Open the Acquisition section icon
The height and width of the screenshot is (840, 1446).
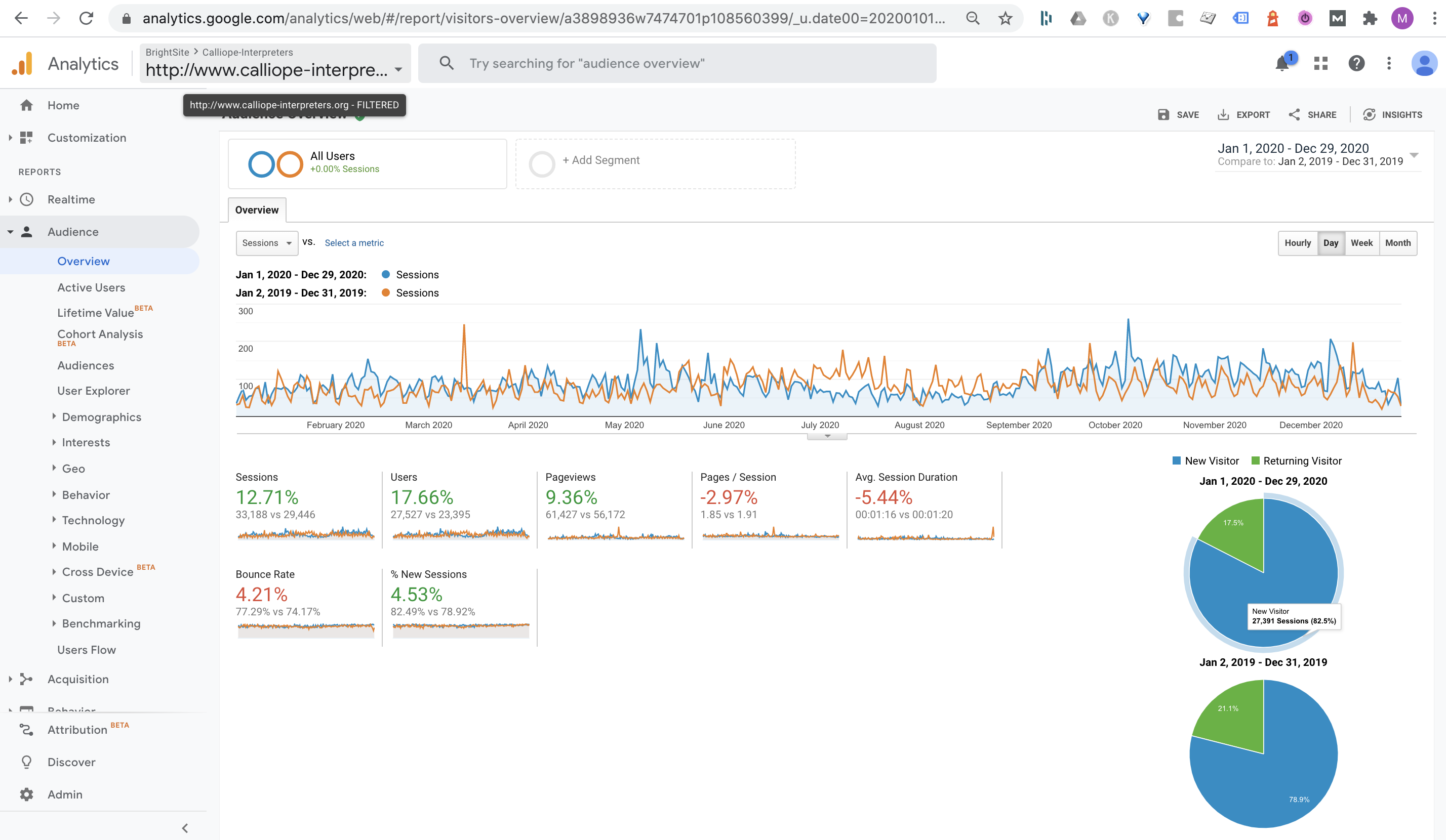point(26,679)
